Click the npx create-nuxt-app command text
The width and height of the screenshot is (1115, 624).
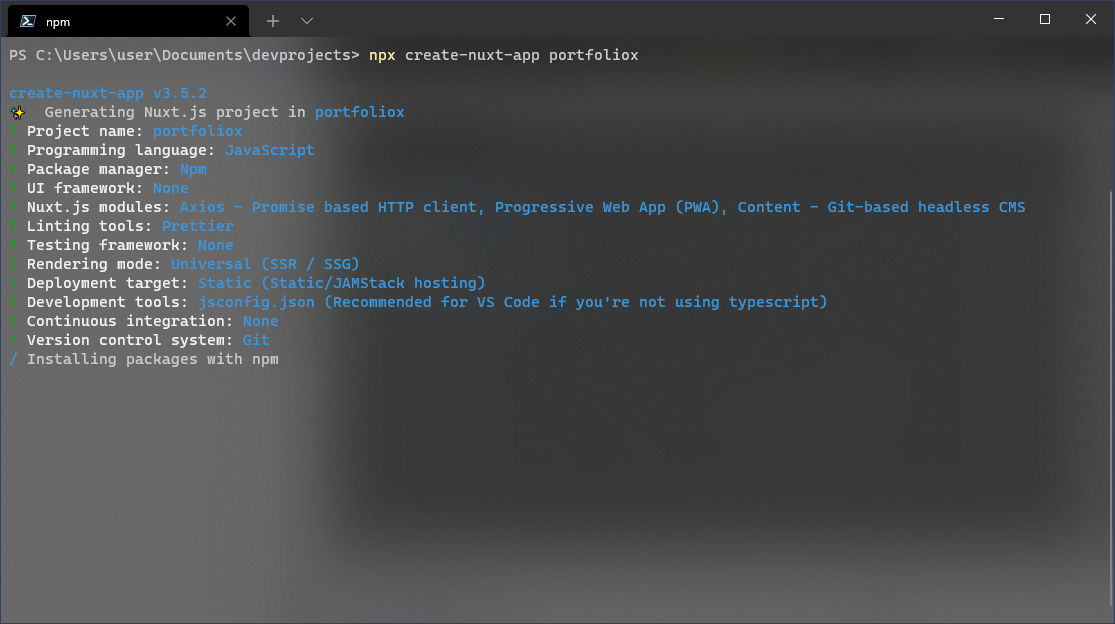coord(505,55)
